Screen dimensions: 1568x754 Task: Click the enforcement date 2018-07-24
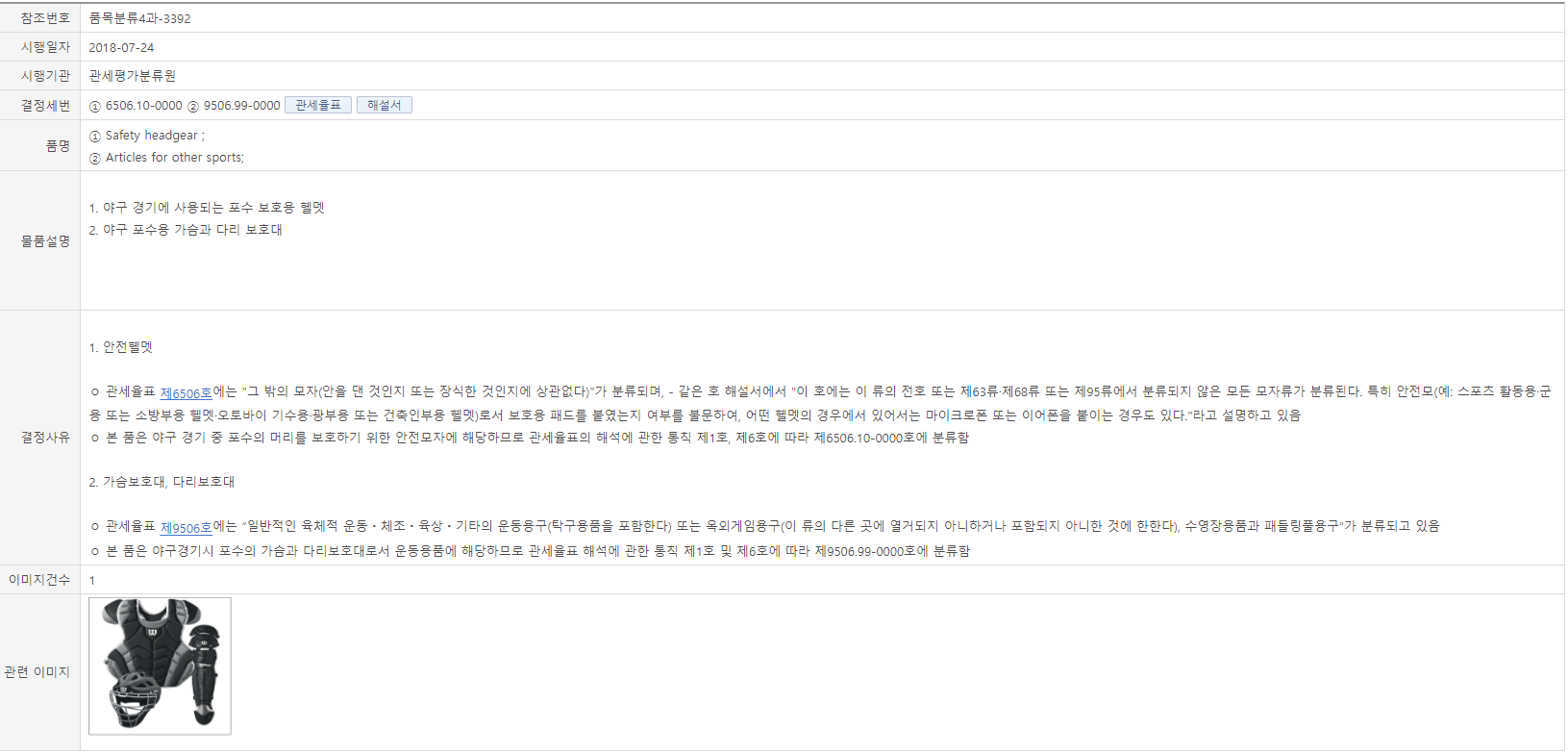pyautogui.click(x=121, y=47)
